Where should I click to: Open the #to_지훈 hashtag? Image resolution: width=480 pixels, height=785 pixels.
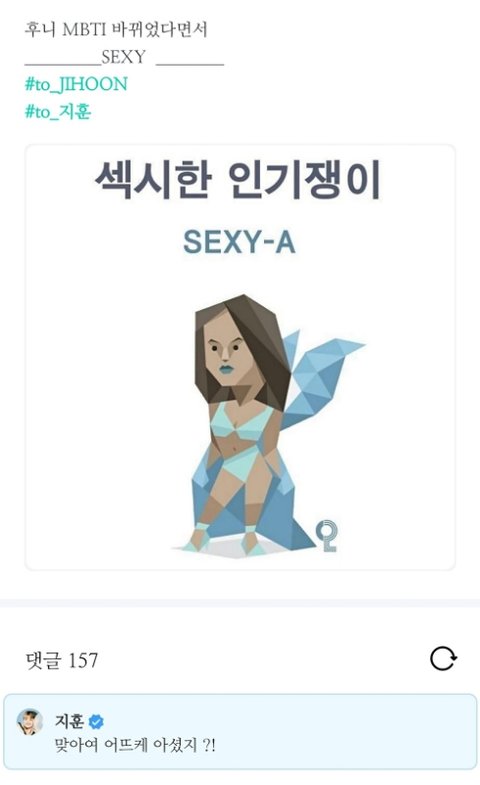click(58, 111)
